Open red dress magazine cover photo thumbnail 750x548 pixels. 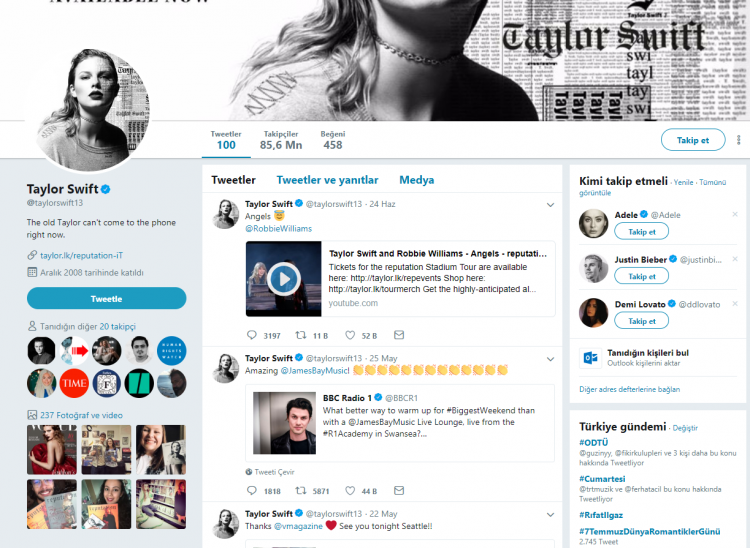pyautogui.click(x=52, y=449)
